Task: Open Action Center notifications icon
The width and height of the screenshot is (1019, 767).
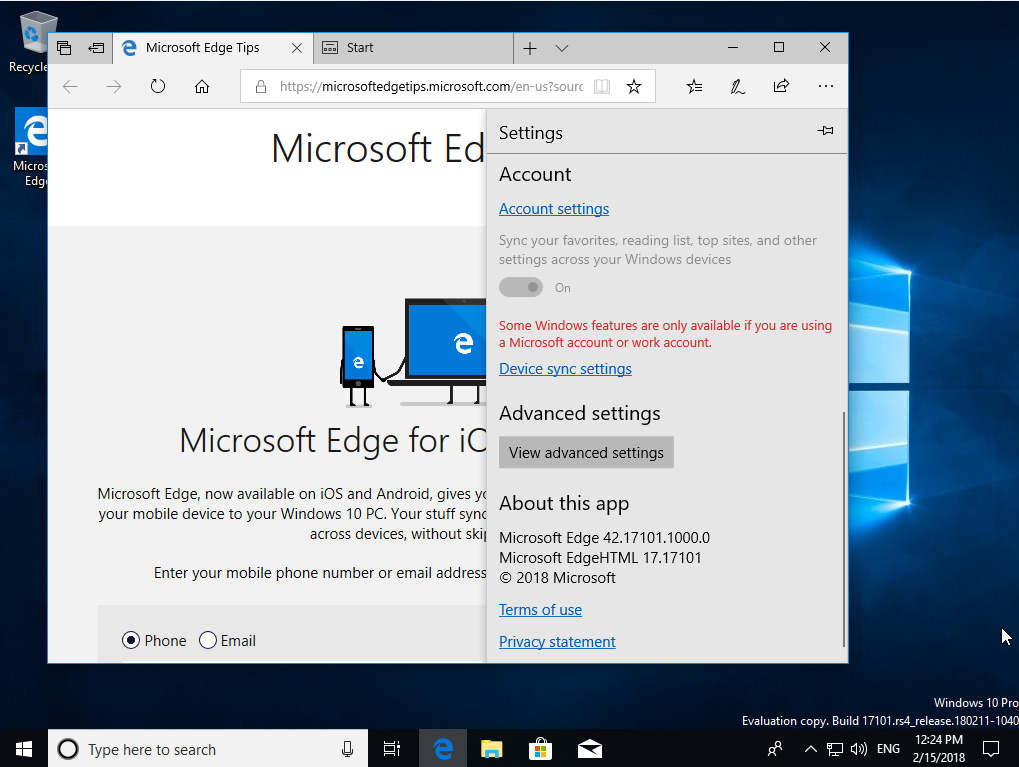Action: (990, 749)
